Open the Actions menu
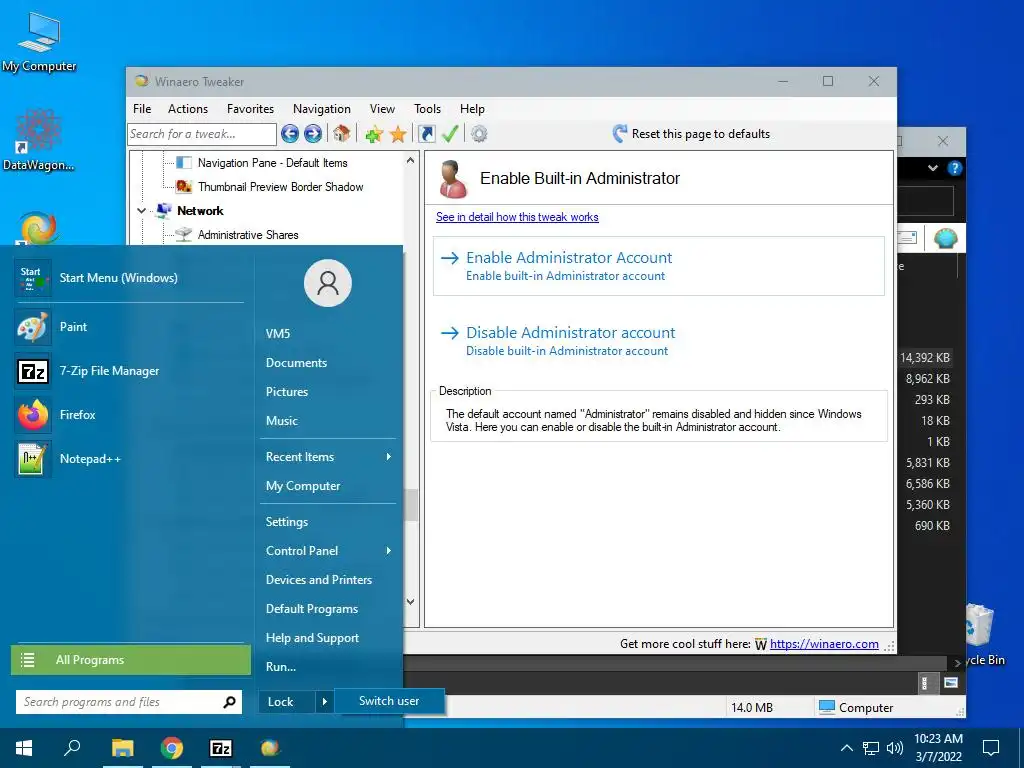This screenshot has width=1024, height=768. 188,109
